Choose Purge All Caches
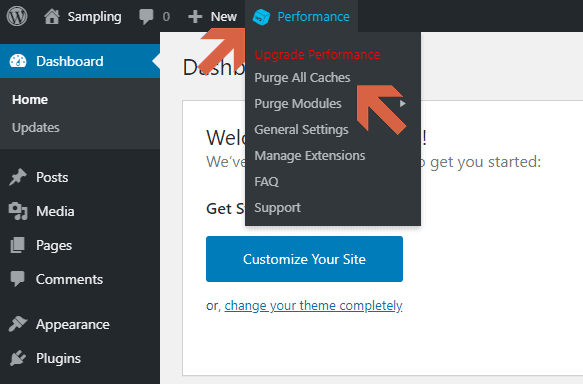This screenshot has width=583, height=384. pos(302,78)
